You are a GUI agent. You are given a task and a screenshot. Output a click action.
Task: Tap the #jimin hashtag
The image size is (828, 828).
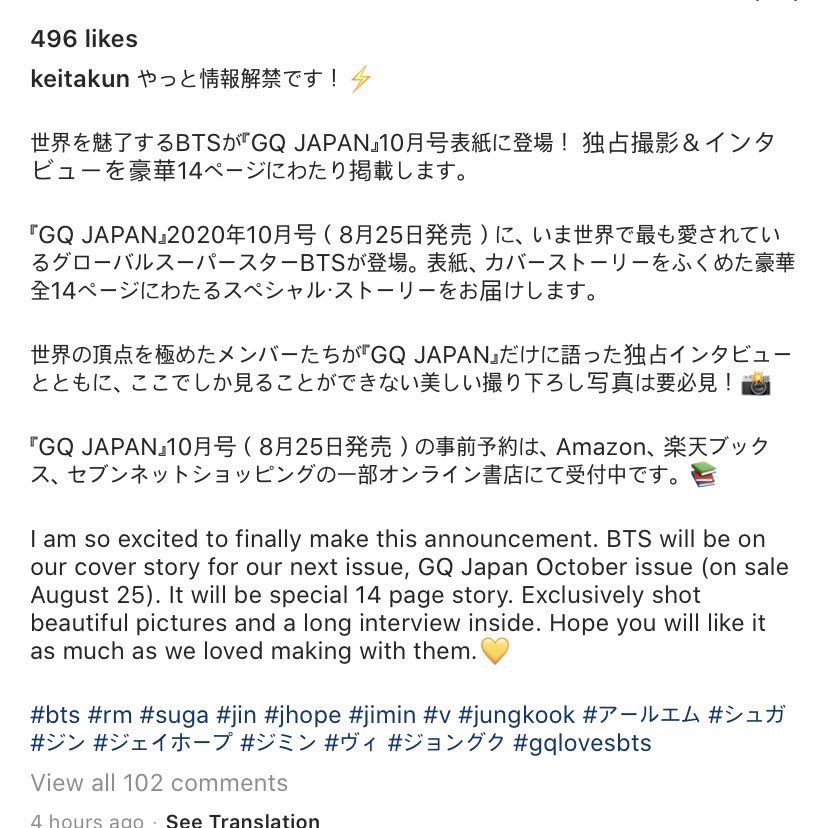click(x=382, y=716)
